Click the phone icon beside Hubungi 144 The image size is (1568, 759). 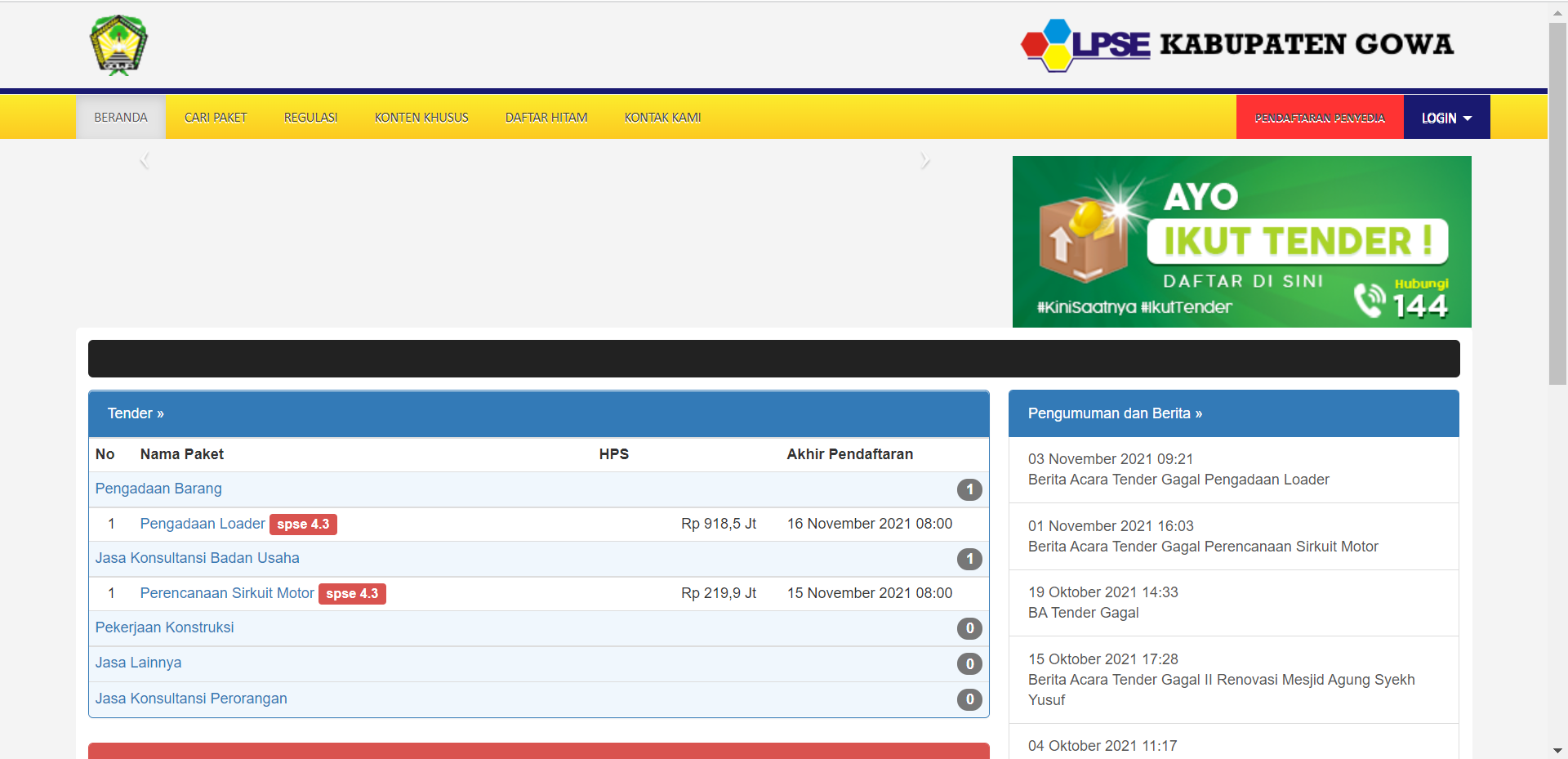tap(1370, 299)
